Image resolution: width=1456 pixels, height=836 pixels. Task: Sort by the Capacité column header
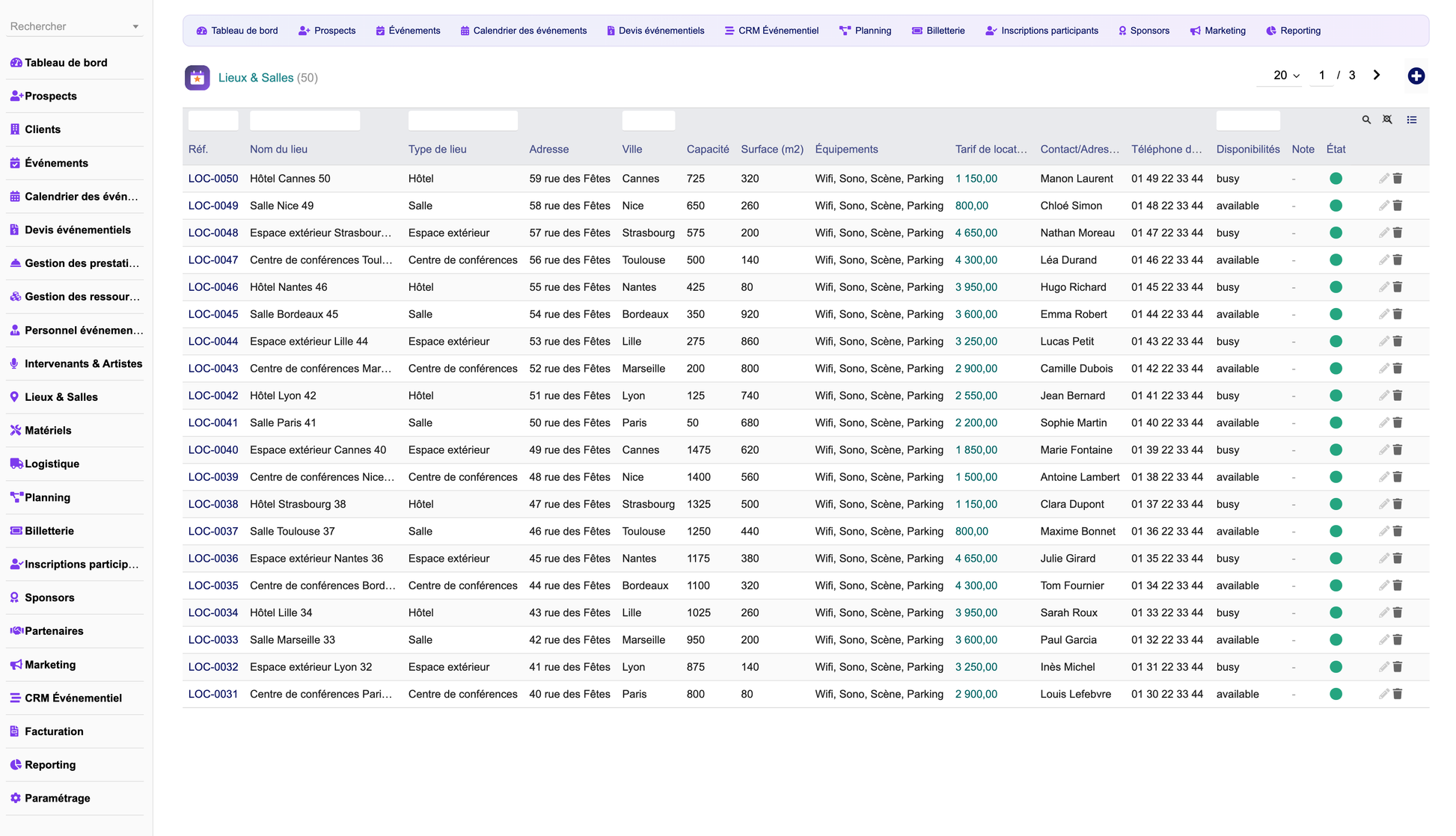708,150
